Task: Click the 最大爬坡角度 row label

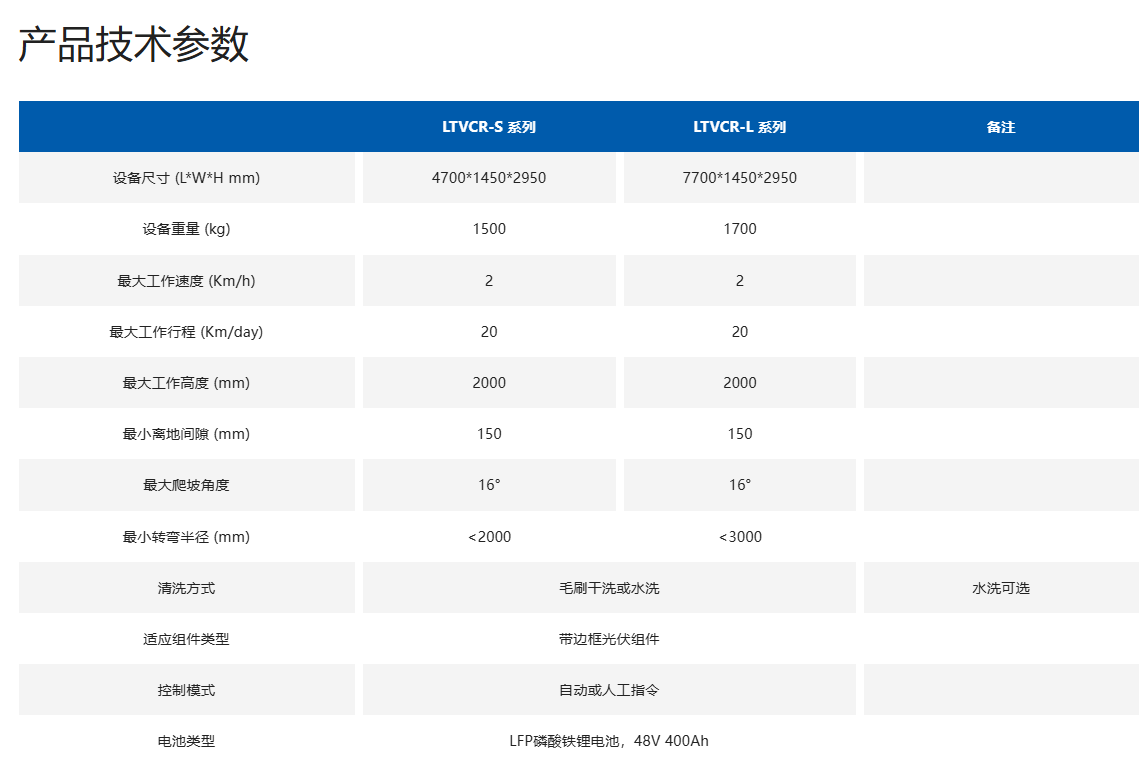Action: pos(186,485)
